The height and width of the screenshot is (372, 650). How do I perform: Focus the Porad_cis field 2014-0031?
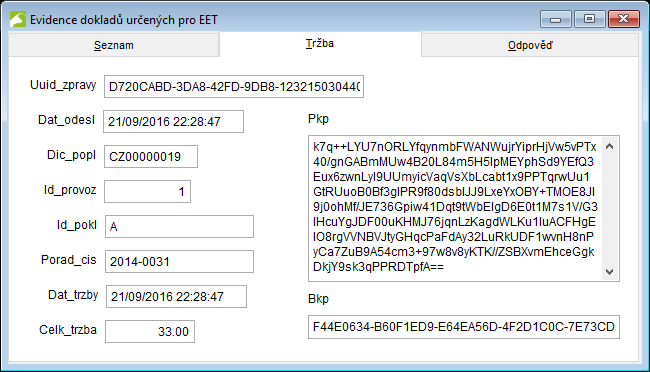pyautogui.click(x=179, y=261)
